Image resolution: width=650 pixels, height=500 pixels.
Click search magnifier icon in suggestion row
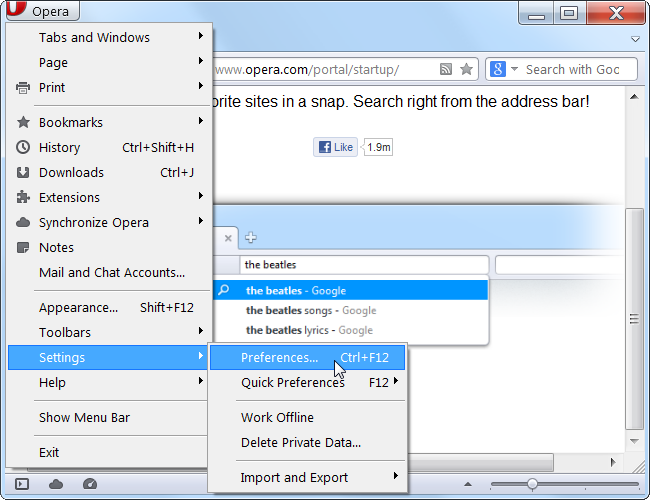223,290
